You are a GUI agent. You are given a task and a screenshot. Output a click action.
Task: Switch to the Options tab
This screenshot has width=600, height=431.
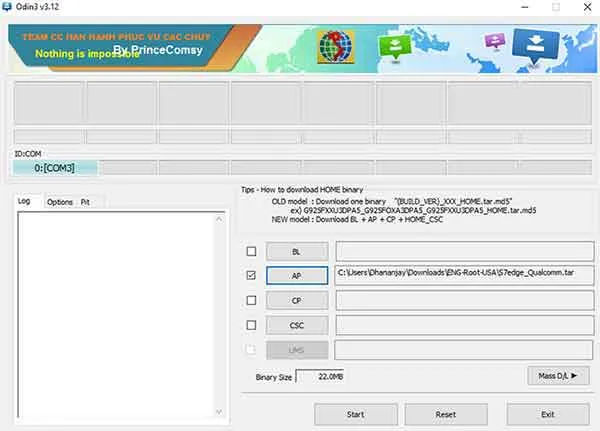click(x=60, y=202)
